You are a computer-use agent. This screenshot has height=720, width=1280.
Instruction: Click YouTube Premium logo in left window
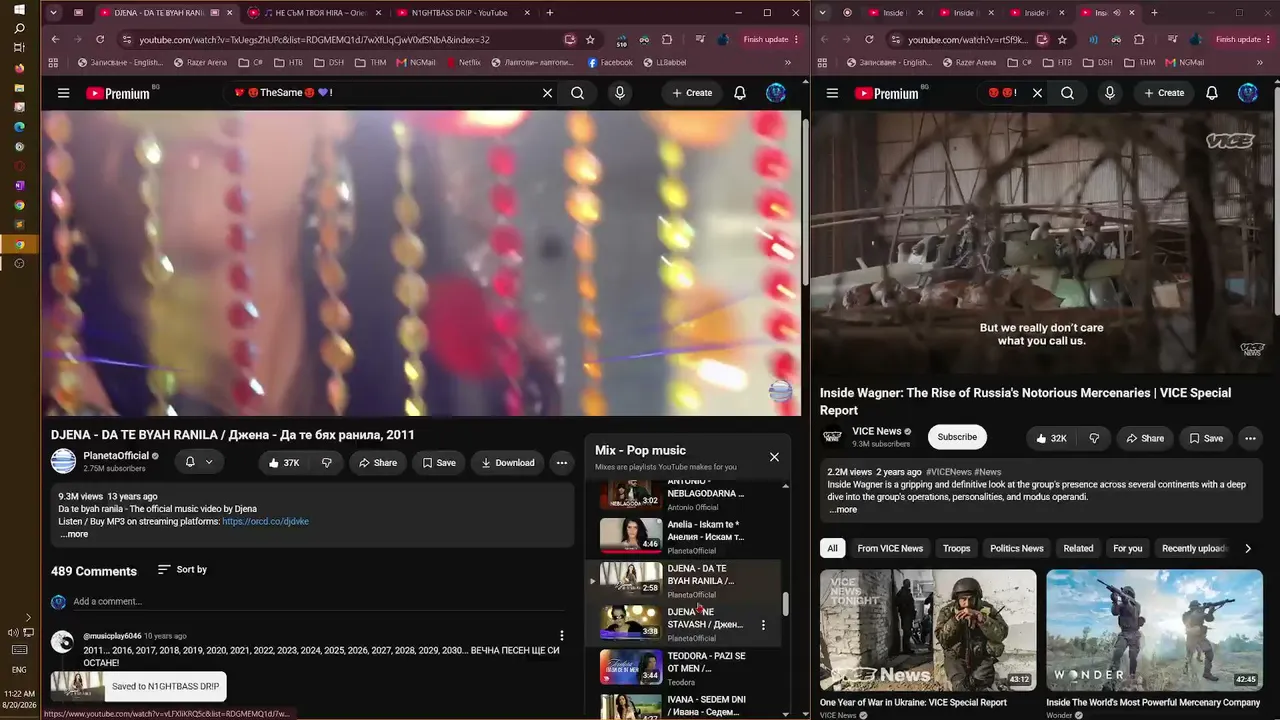tap(118, 93)
